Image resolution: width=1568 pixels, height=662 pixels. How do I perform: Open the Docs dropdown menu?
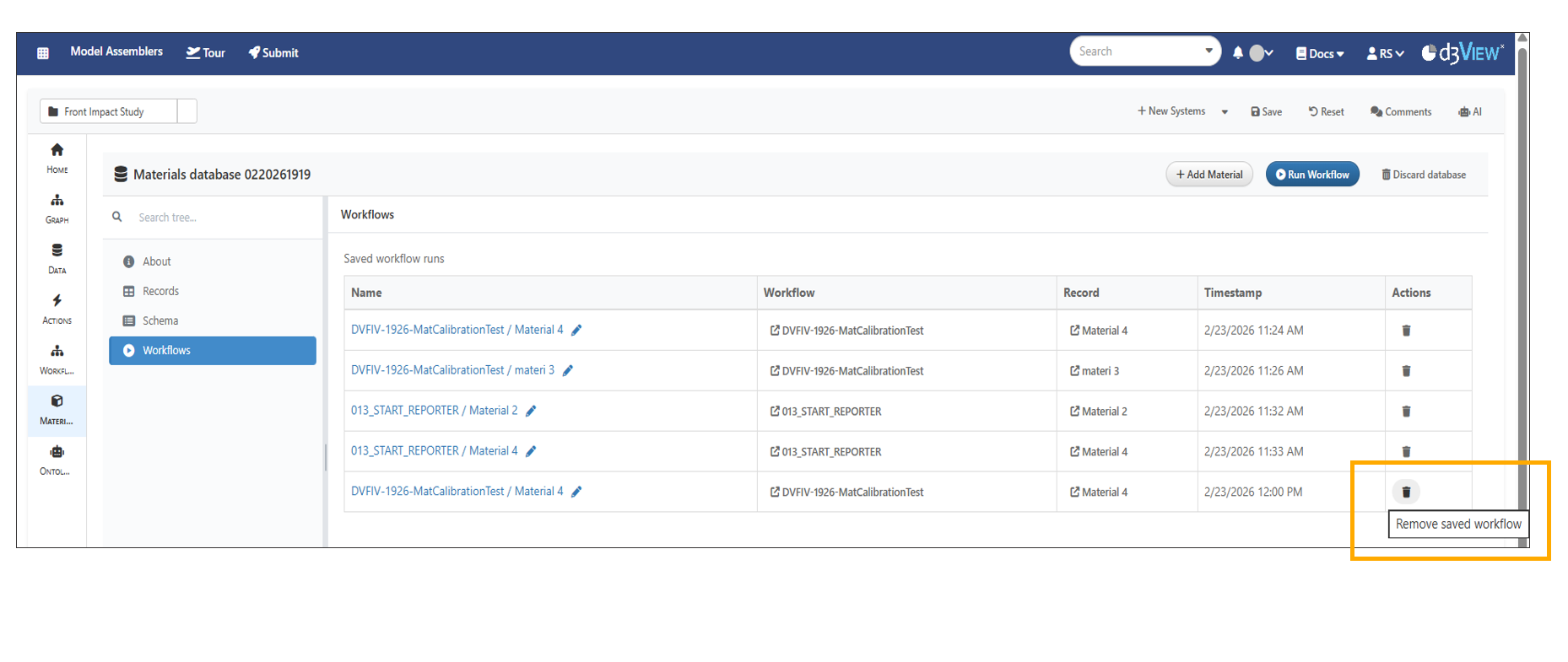click(x=1320, y=54)
